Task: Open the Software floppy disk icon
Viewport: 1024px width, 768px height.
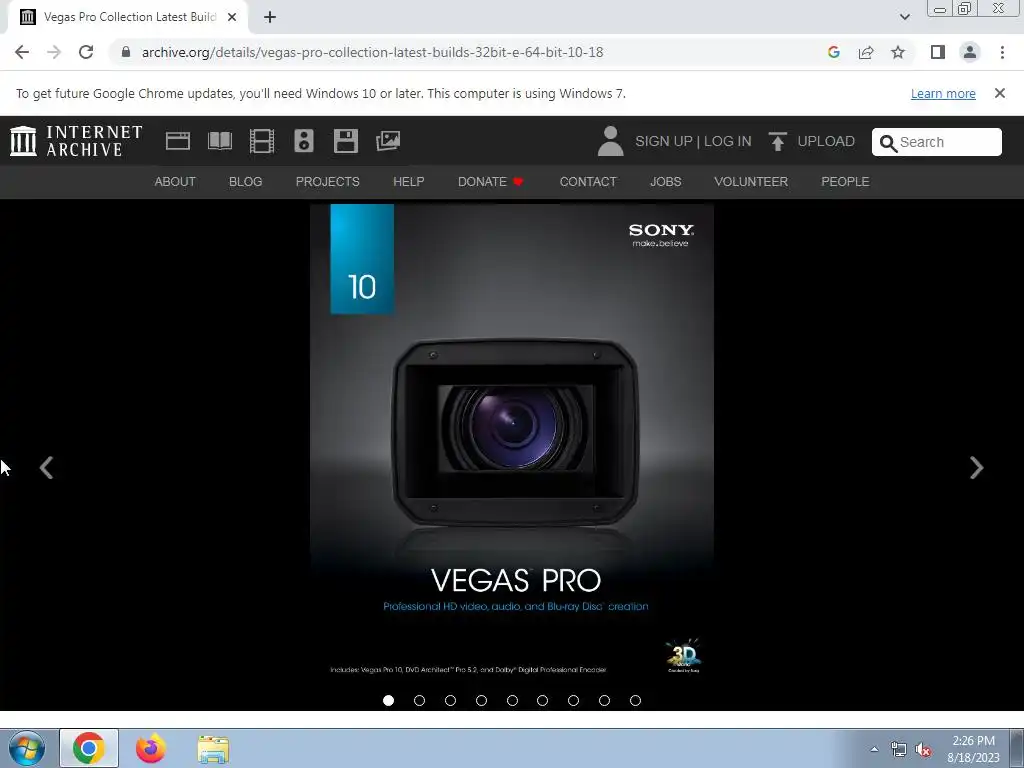Action: pos(345,141)
